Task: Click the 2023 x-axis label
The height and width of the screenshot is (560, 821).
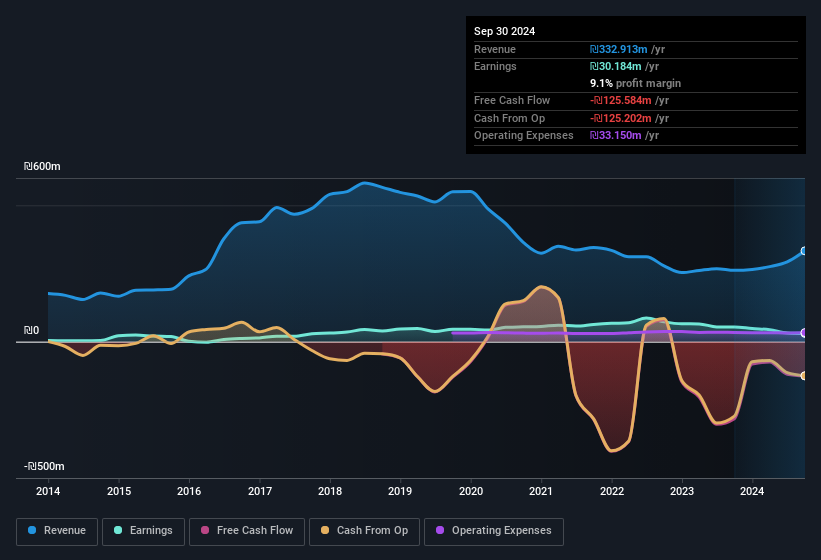Action: 682,491
